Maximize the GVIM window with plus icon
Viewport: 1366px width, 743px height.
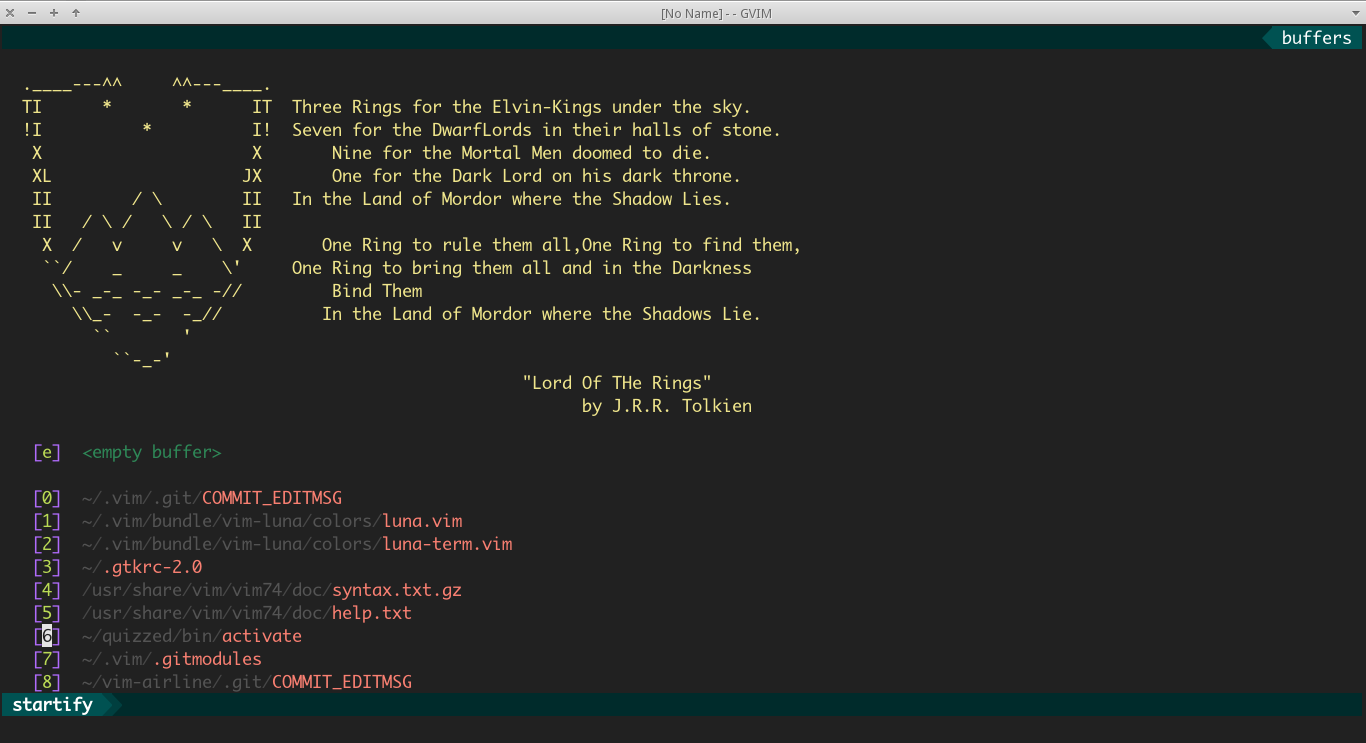point(54,12)
